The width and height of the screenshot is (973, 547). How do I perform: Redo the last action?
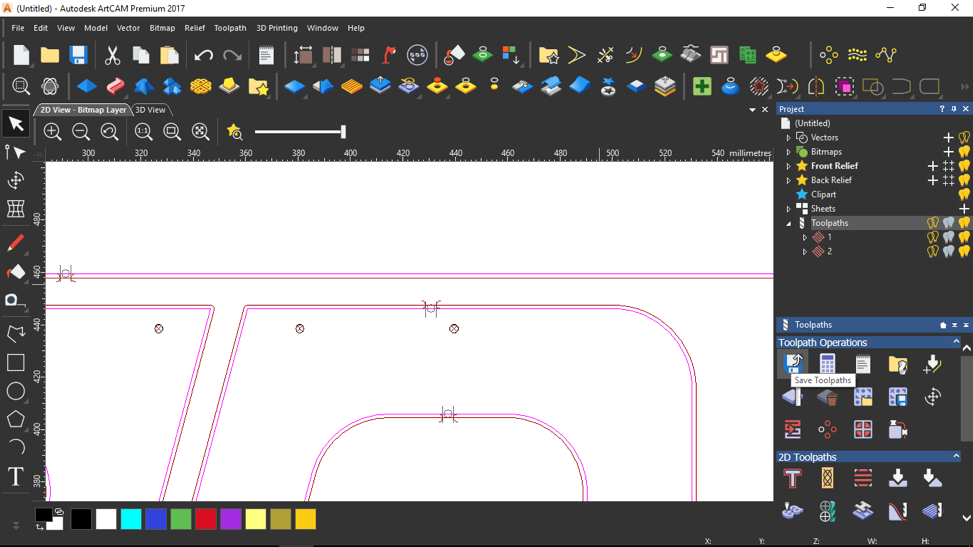coord(232,55)
